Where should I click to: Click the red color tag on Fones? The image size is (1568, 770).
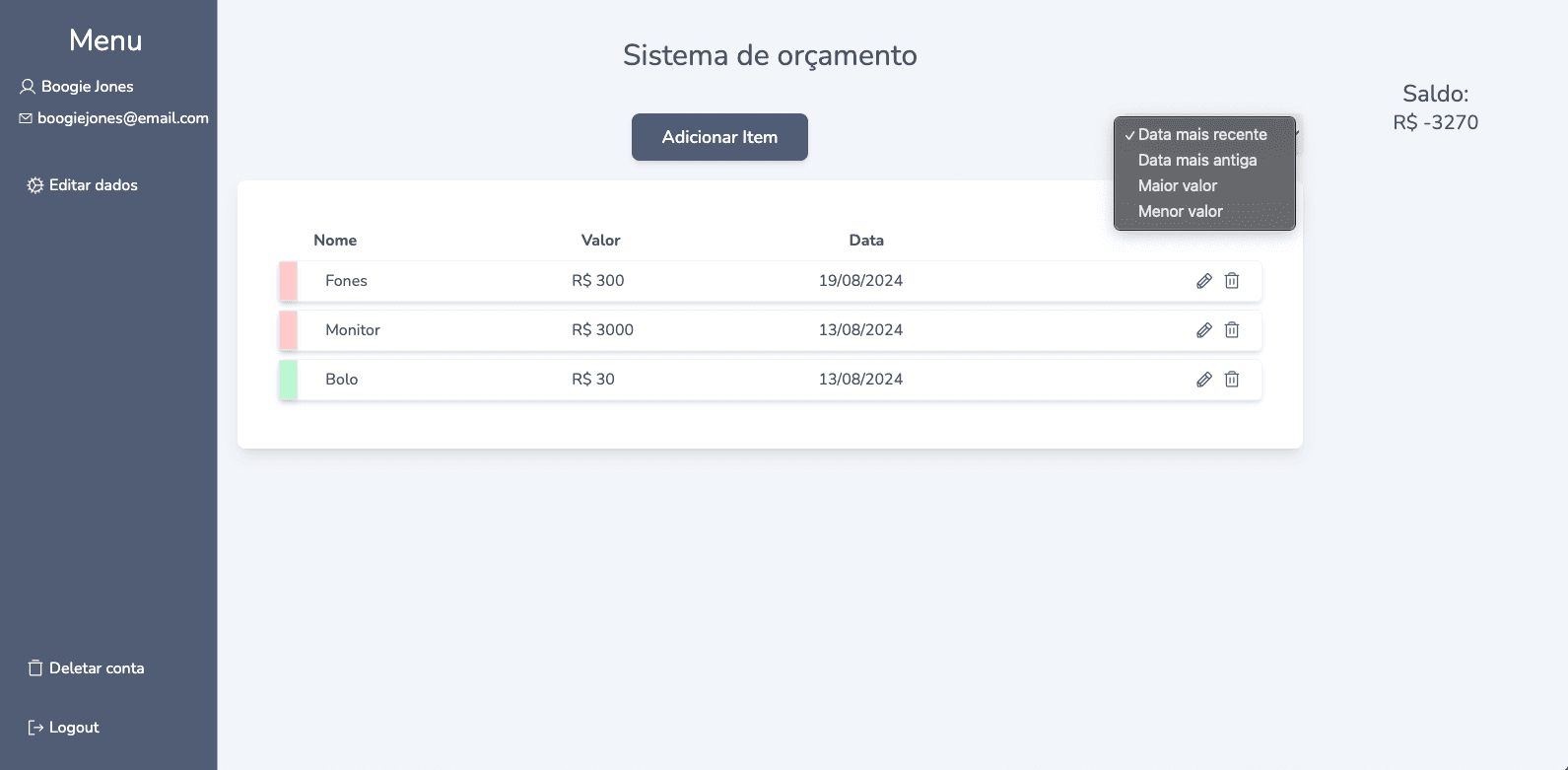click(289, 281)
